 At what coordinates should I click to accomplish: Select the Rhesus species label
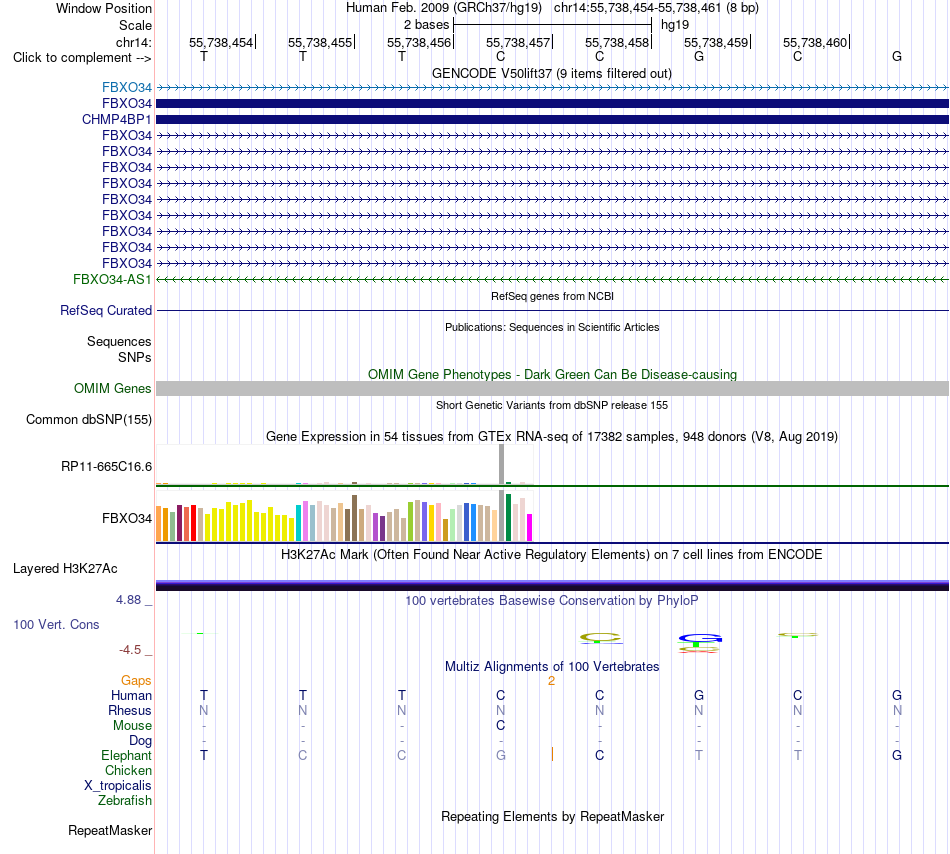pyautogui.click(x=130, y=710)
